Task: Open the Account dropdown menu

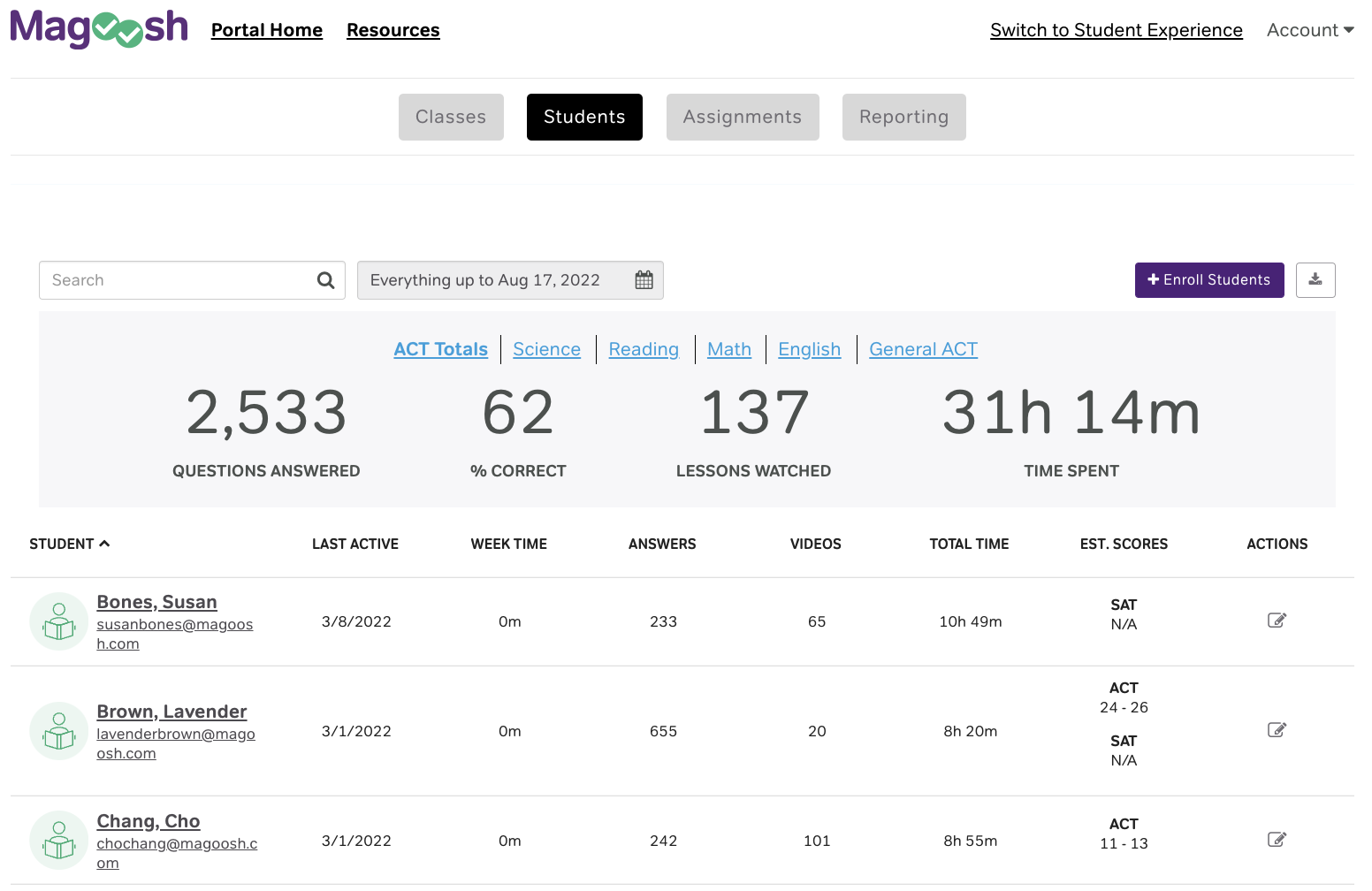Action: 1310,30
